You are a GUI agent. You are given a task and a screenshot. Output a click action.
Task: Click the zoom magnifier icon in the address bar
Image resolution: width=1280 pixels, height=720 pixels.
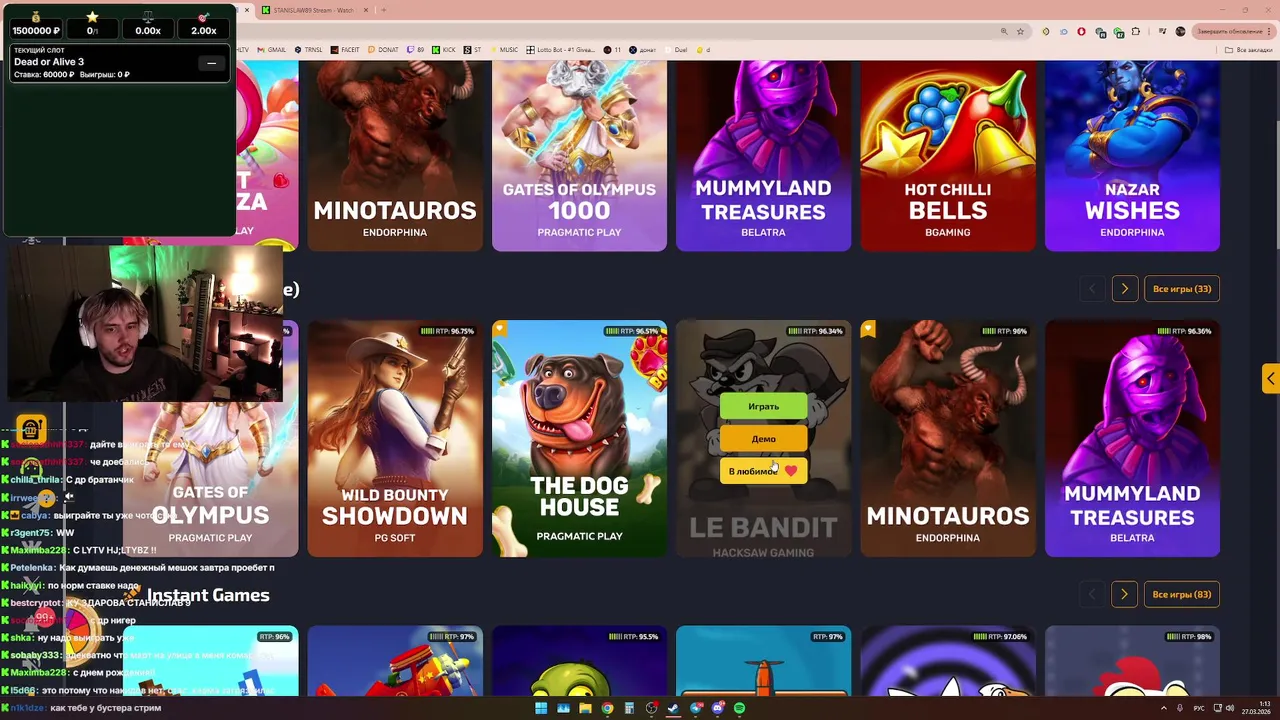click(x=1004, y=31)
